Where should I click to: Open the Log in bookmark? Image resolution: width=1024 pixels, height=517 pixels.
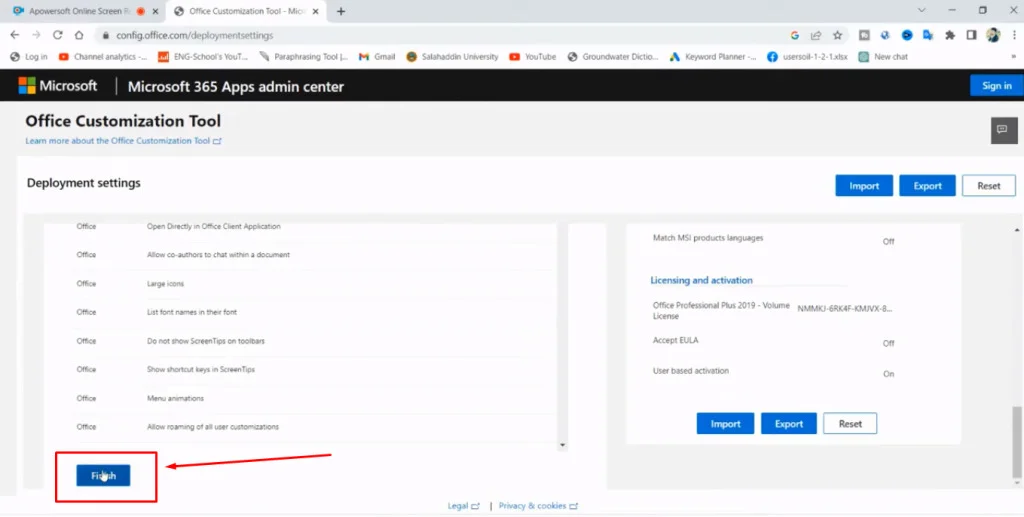[29, 57]
